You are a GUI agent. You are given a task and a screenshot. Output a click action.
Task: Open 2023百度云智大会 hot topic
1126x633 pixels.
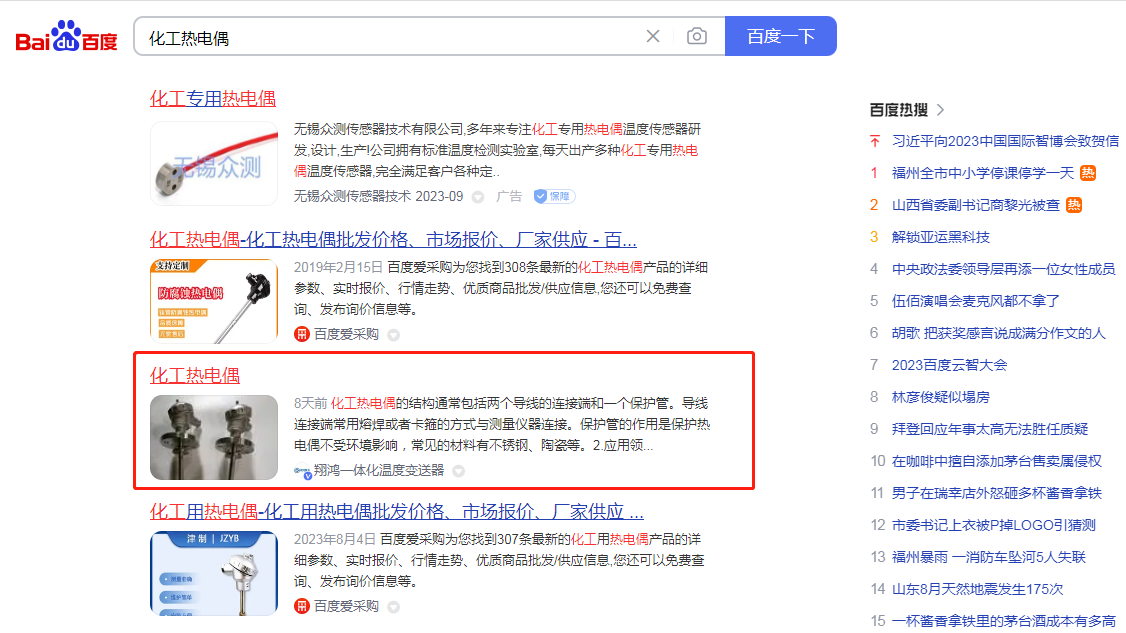pos(949,365)
